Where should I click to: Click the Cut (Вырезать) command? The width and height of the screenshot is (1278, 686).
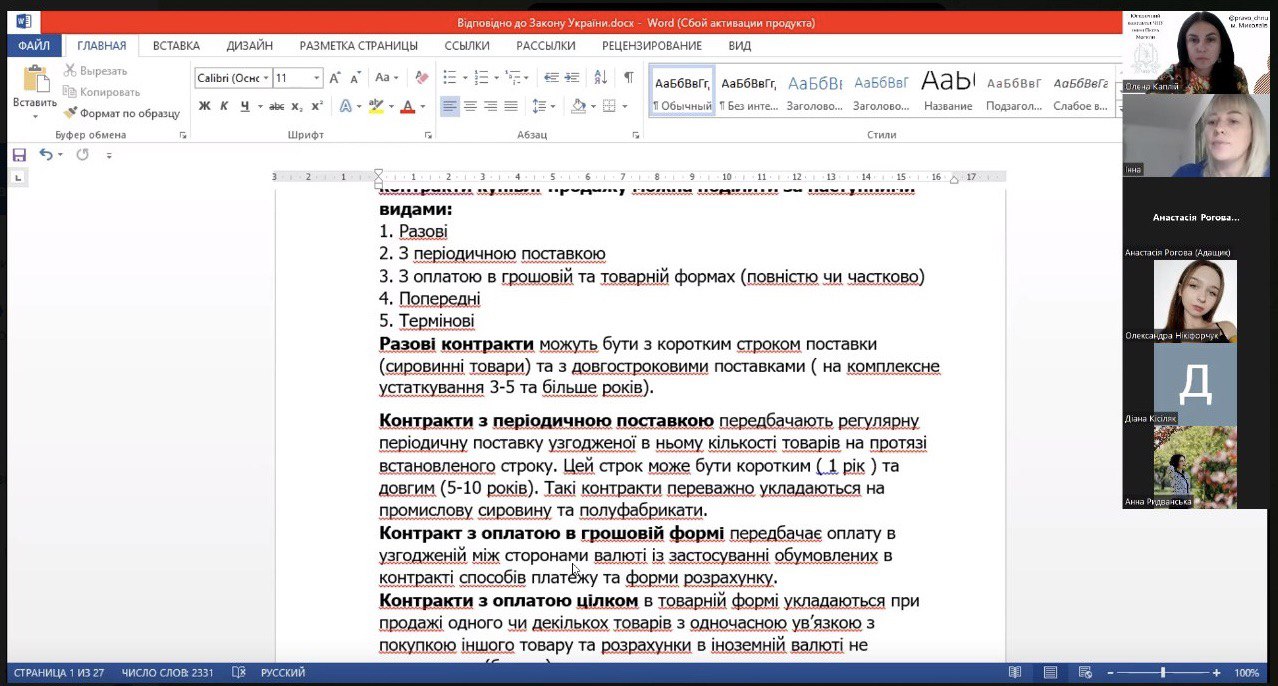coord(95,71)
